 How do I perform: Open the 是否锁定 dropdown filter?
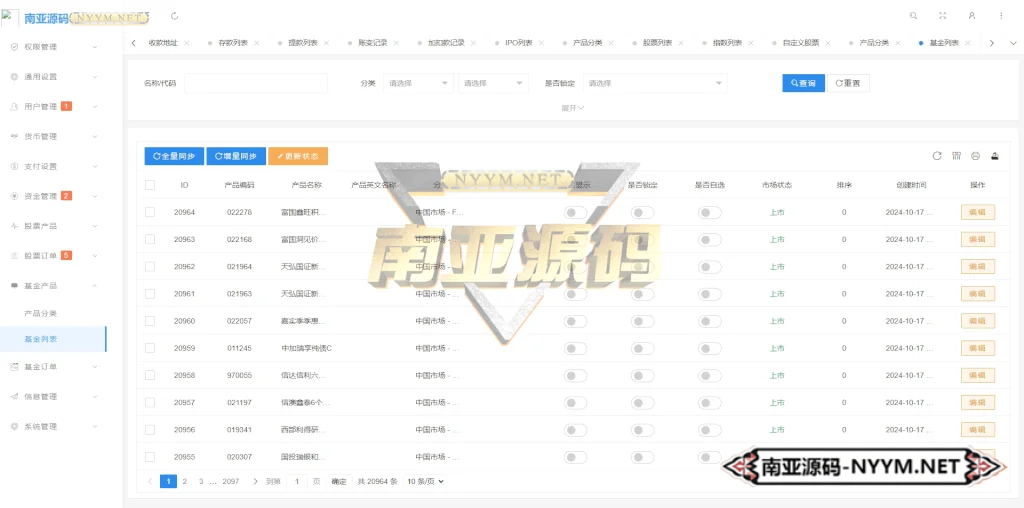[655, 83]
